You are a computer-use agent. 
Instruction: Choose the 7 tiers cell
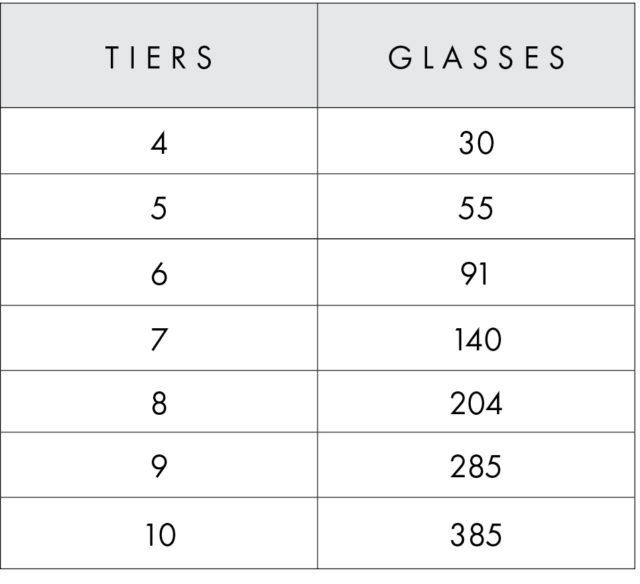pyautogui.click(x=159, y=340)
